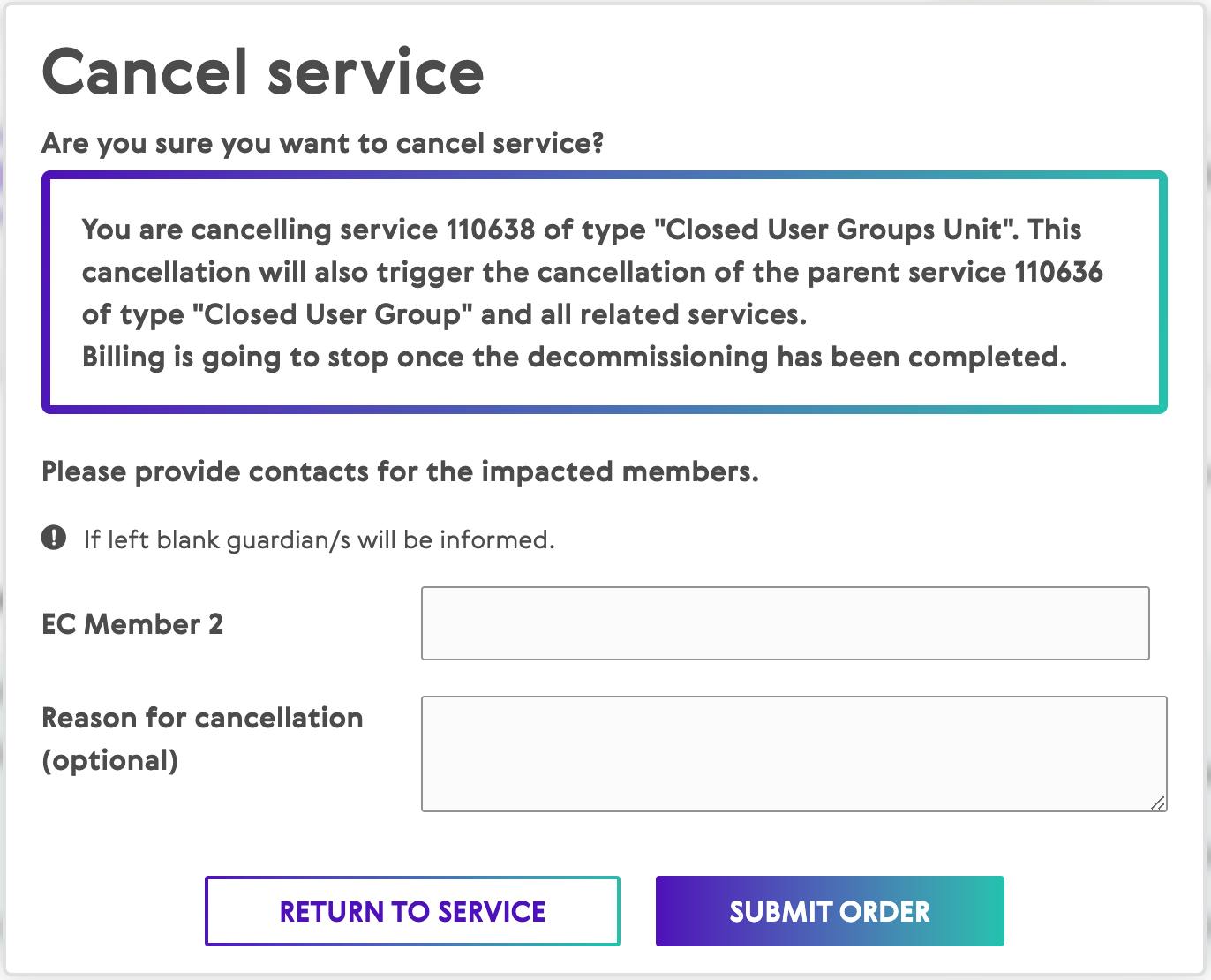Click the EC Member 2 label
This screenshot has width=1211, height=980.
point(132,624)
